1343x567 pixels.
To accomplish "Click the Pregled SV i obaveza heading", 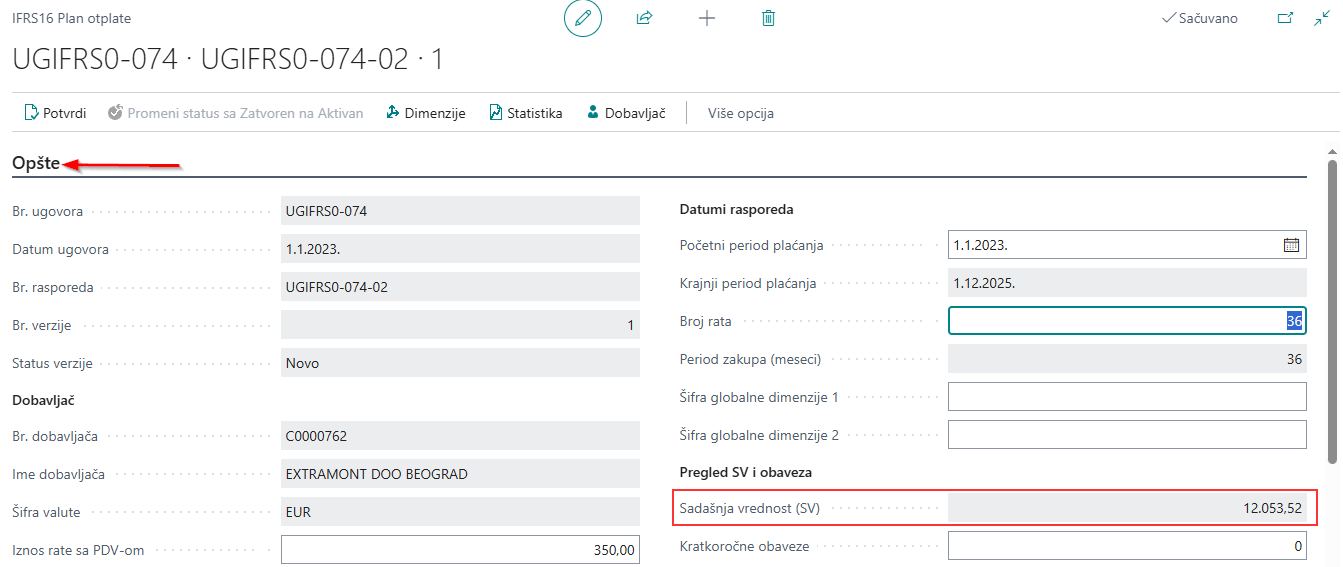I will [x=747, y=472].
